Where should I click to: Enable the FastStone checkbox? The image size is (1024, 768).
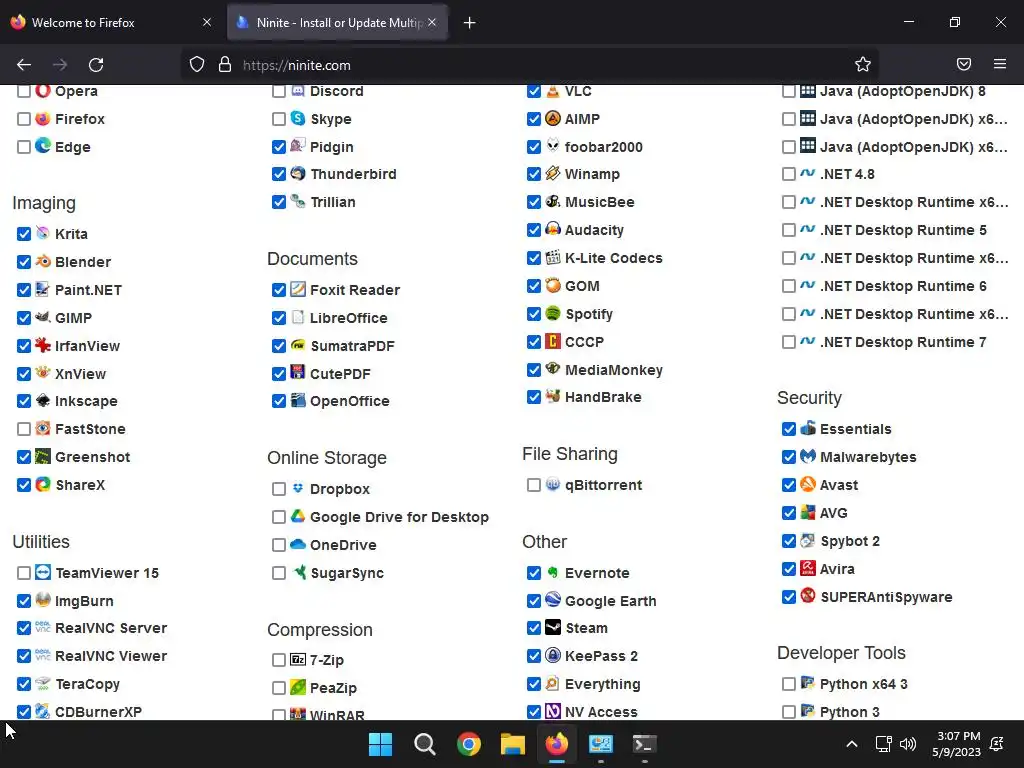pyautogui.click(x=24, y=429)
